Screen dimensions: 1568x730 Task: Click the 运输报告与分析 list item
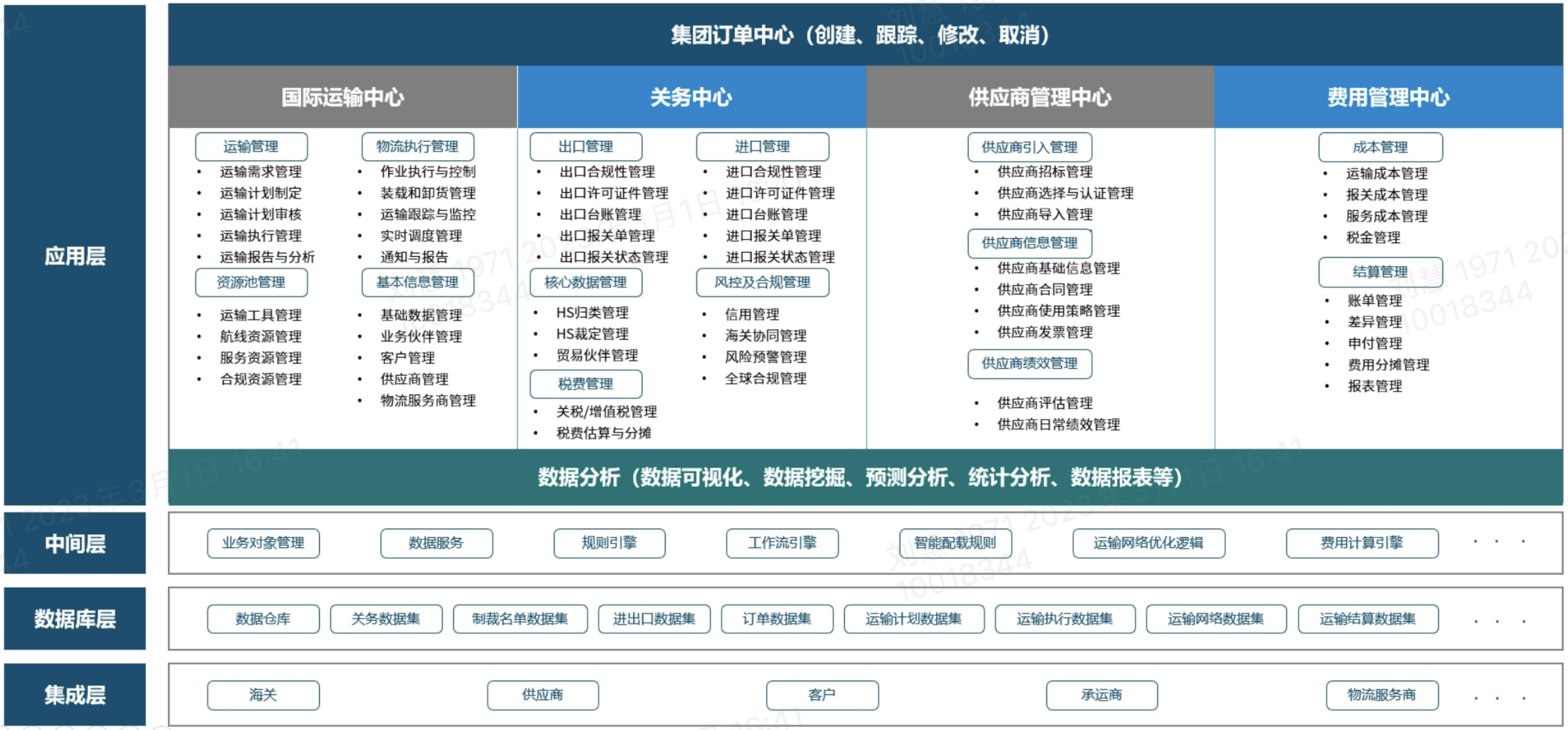(268, 257)
